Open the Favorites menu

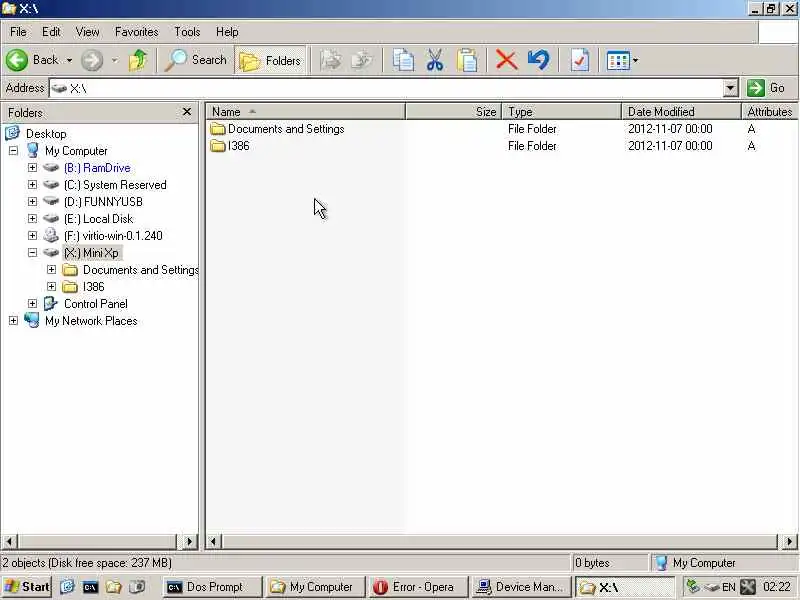point(136,32)
